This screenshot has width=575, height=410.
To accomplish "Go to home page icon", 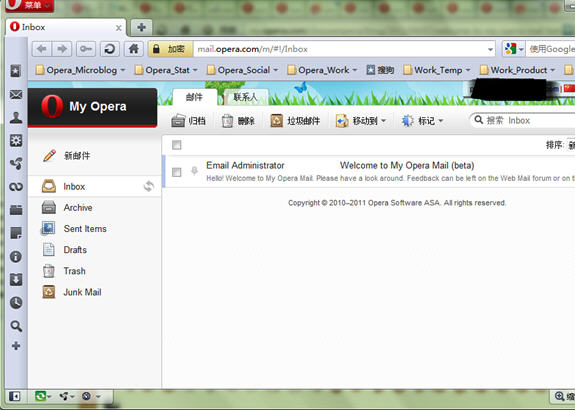I will [x=133, y=49].
